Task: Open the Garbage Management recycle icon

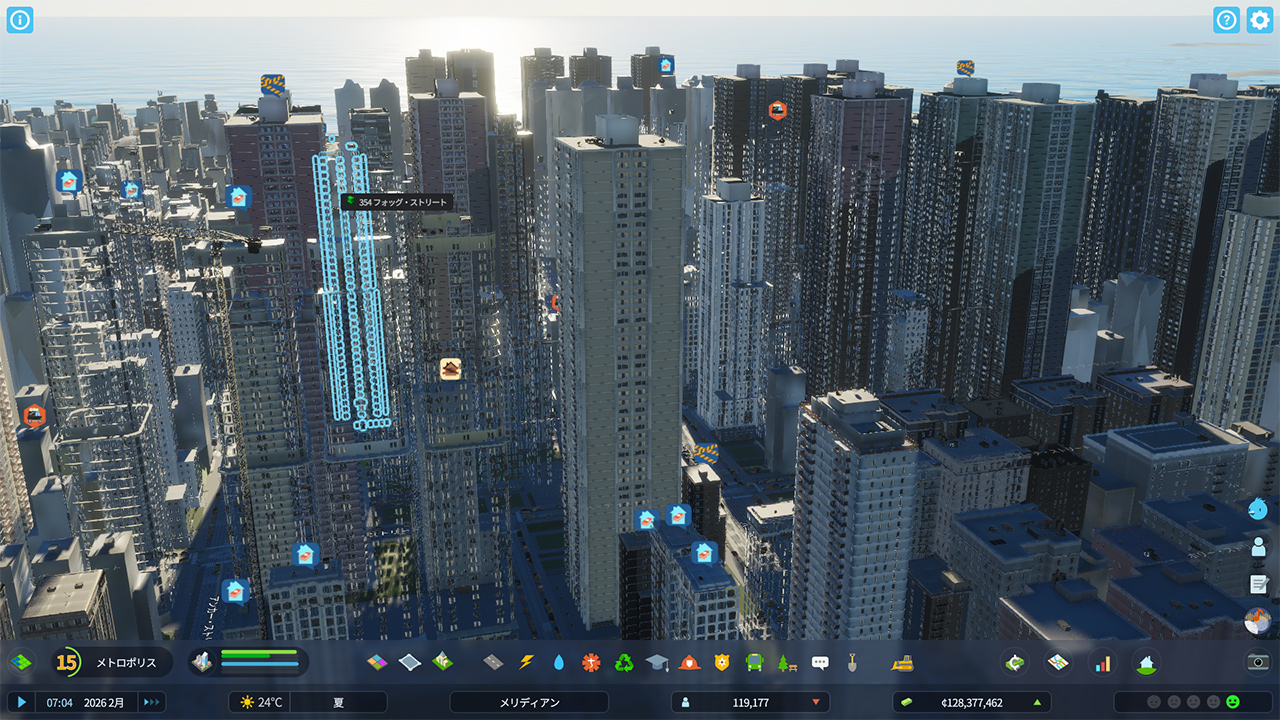Action: click(624, 662)
